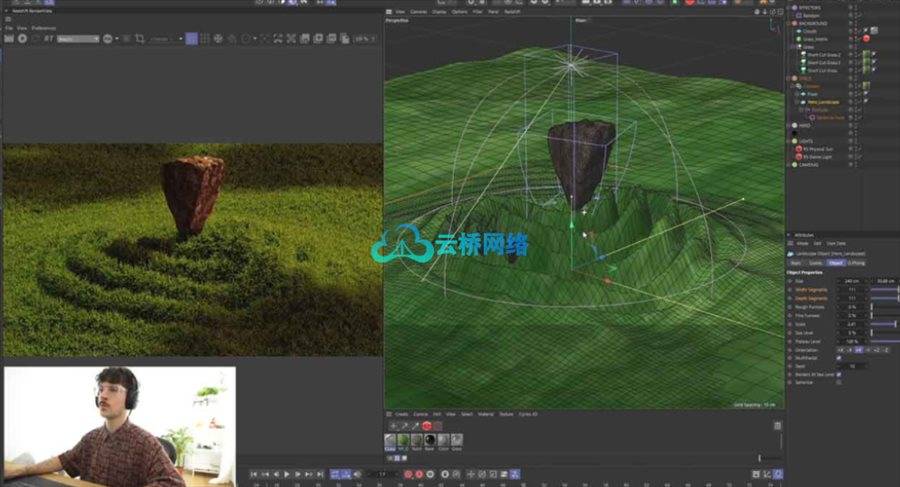Click the material manager trash icon

point(777,425)
